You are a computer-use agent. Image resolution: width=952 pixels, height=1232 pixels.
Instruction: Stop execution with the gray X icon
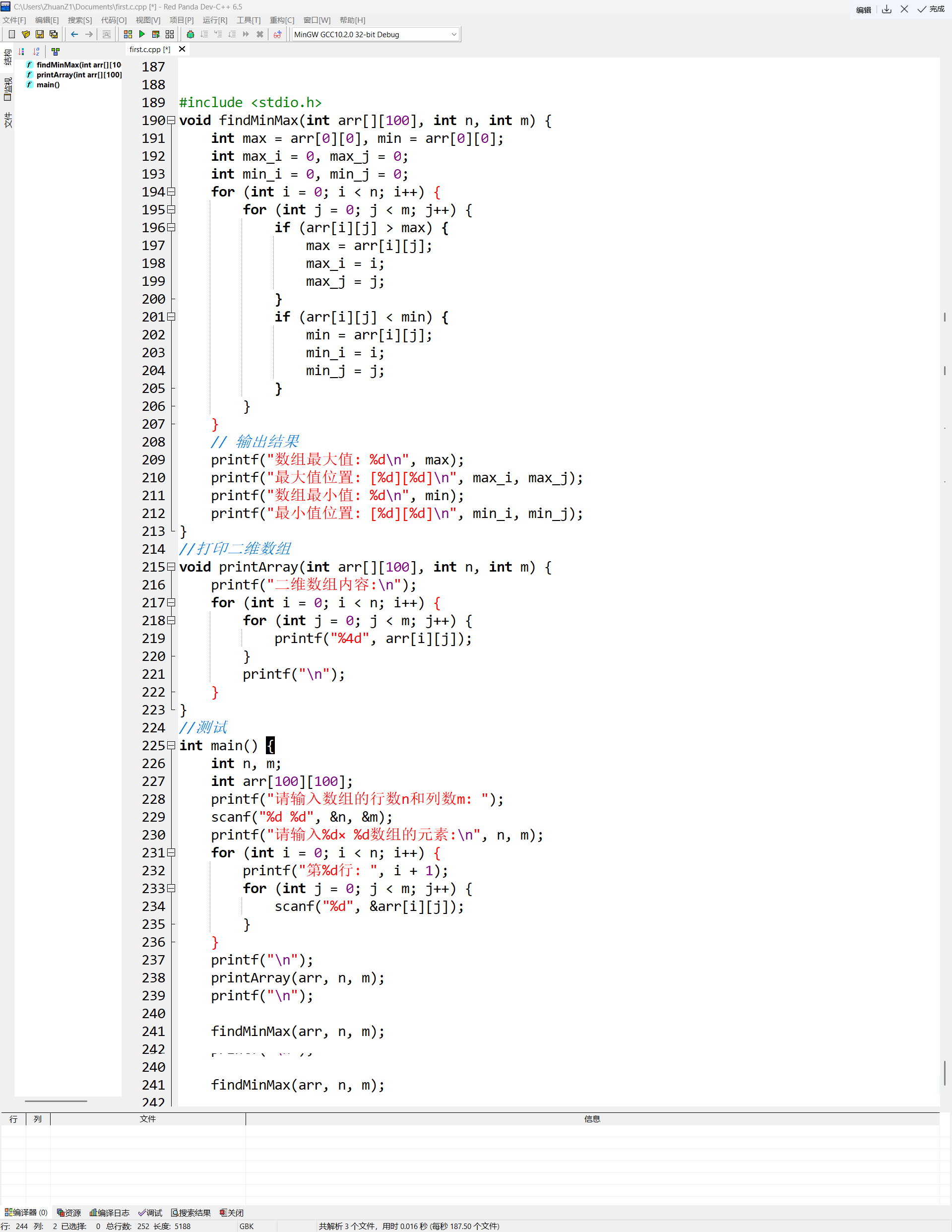(x=260, y=34)
